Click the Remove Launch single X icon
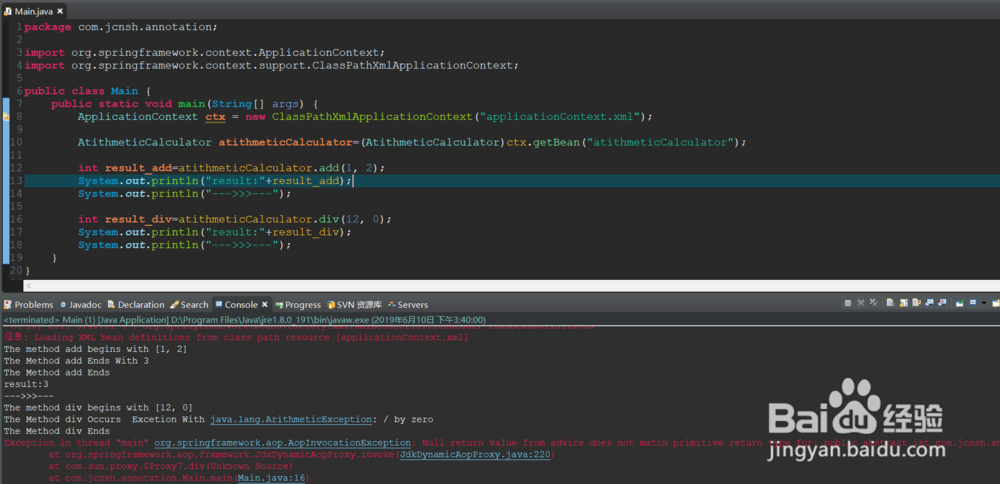This screenshot has width=1000, height=484. click(x=860, y=303)
